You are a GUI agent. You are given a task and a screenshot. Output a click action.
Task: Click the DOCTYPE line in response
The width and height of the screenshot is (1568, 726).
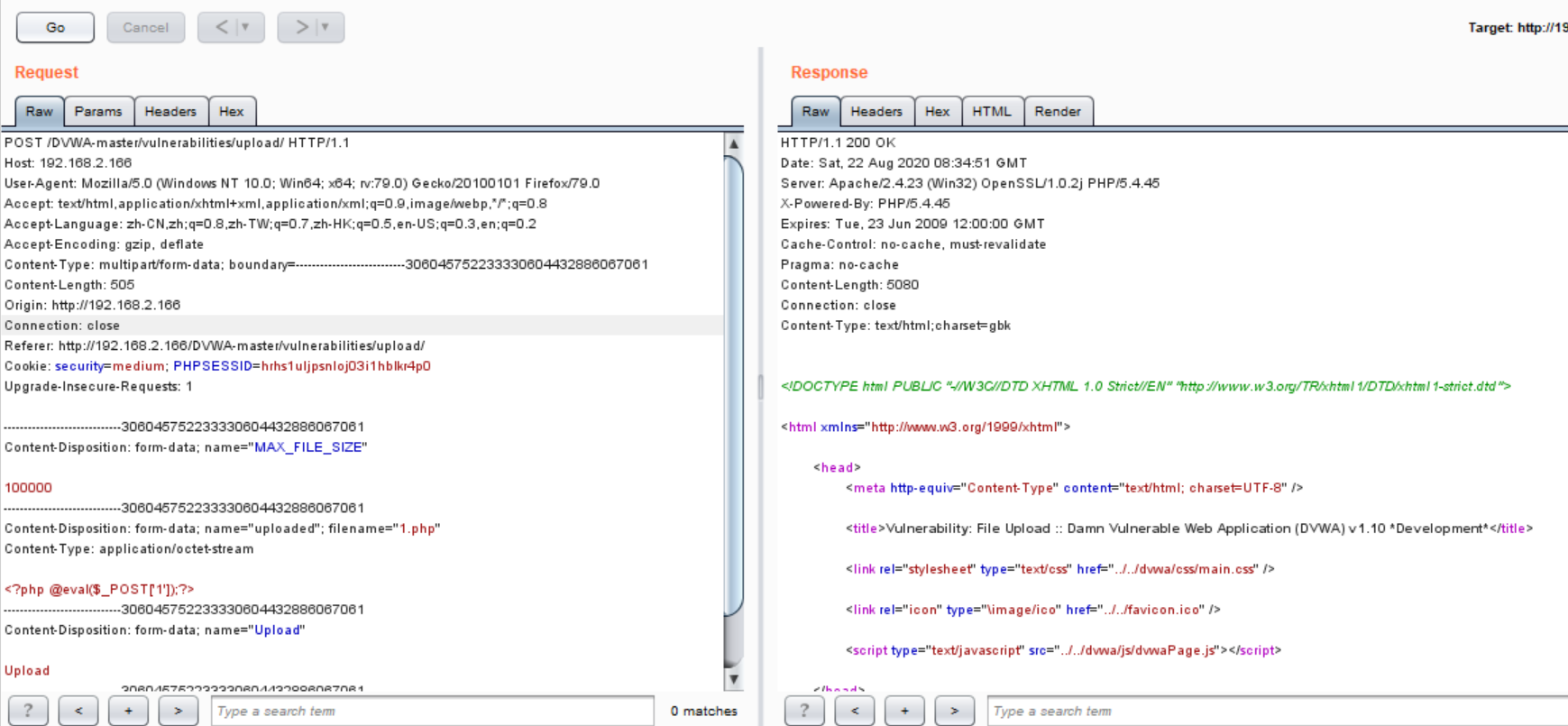[x=1146, y=386]
